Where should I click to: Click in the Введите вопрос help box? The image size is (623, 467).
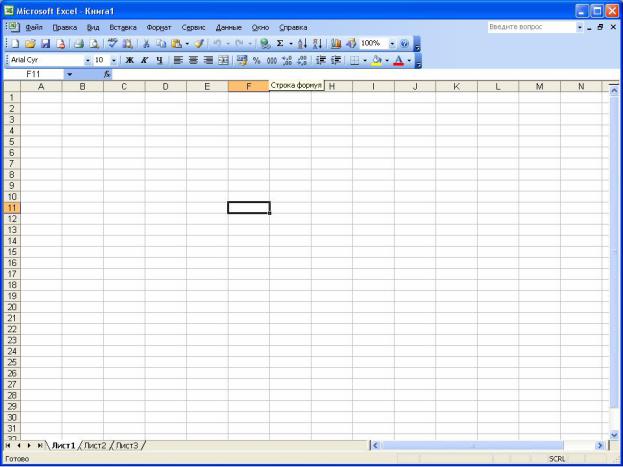tap(531, 27)
